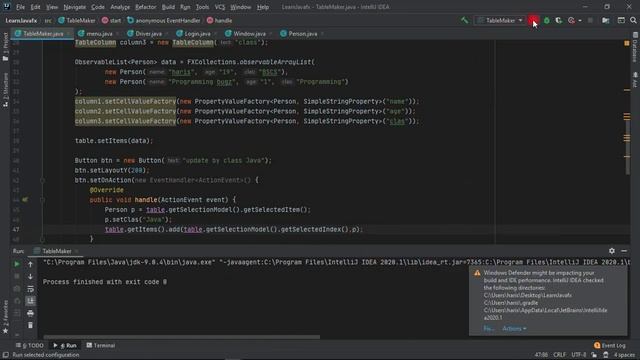Click the Up the stack trace arrow

coord(30,264)
